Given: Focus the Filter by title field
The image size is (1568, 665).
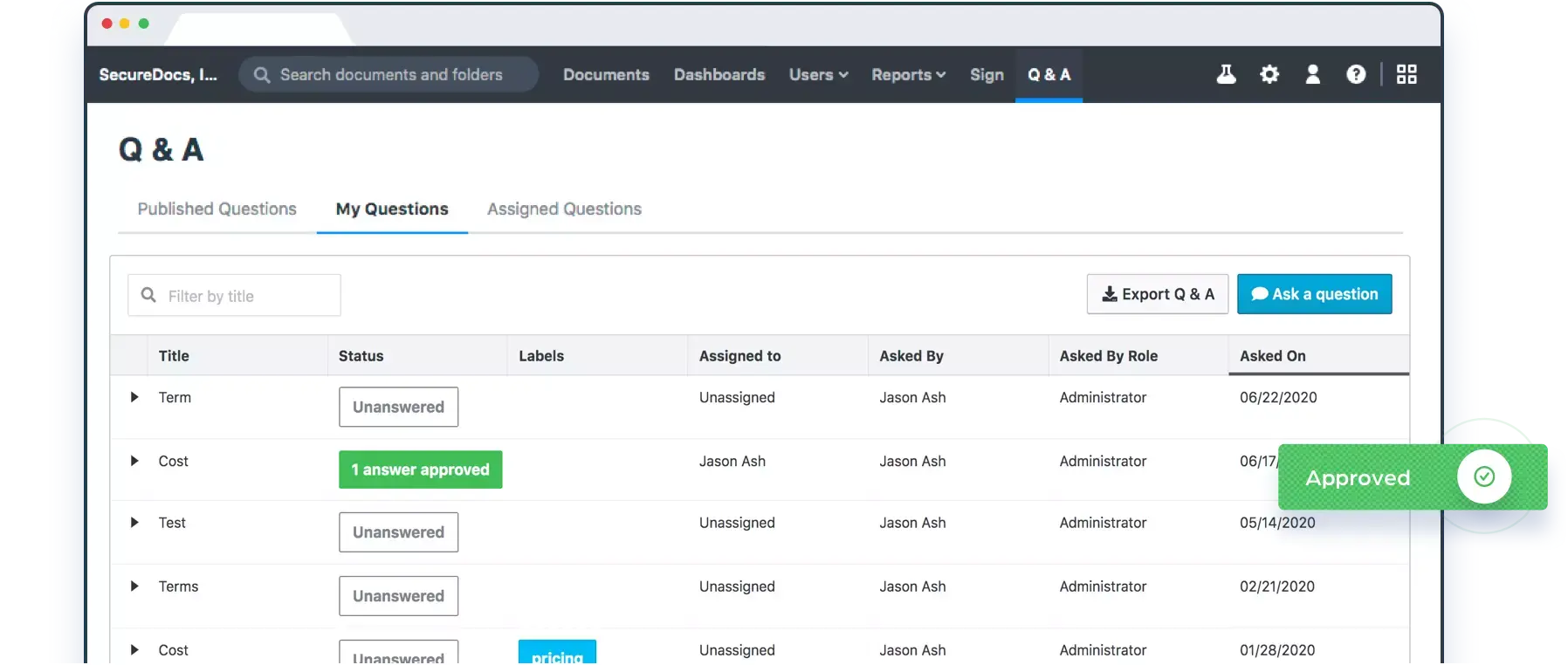Looking at the screenshot, I should tap(234, 296).
